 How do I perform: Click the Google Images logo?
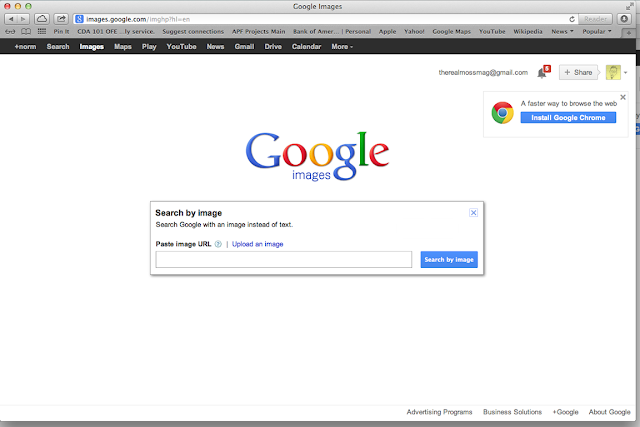(317, 156)
